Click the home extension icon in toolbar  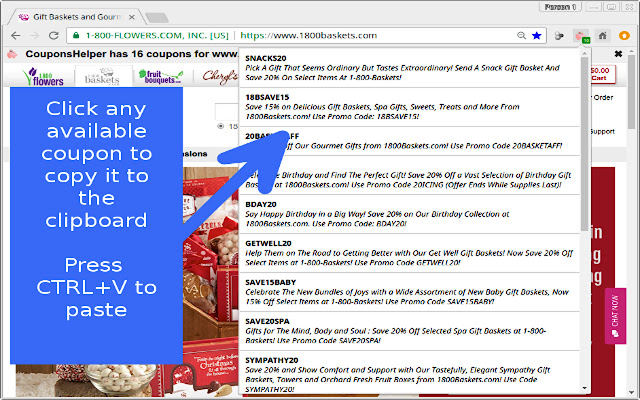pos(602,36)
